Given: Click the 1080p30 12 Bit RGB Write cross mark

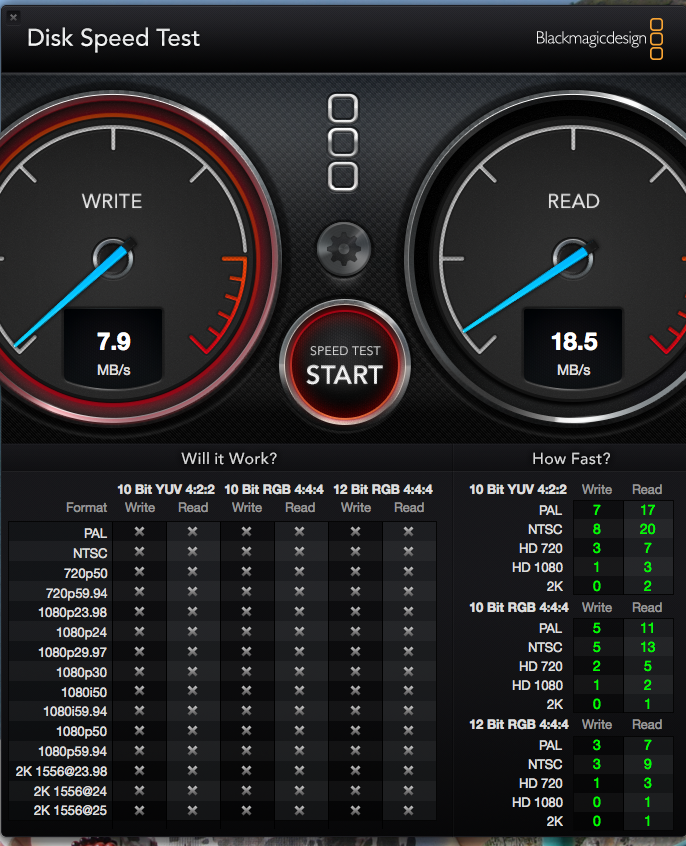Looking at the screenshot, I should [x=356, y=671].
